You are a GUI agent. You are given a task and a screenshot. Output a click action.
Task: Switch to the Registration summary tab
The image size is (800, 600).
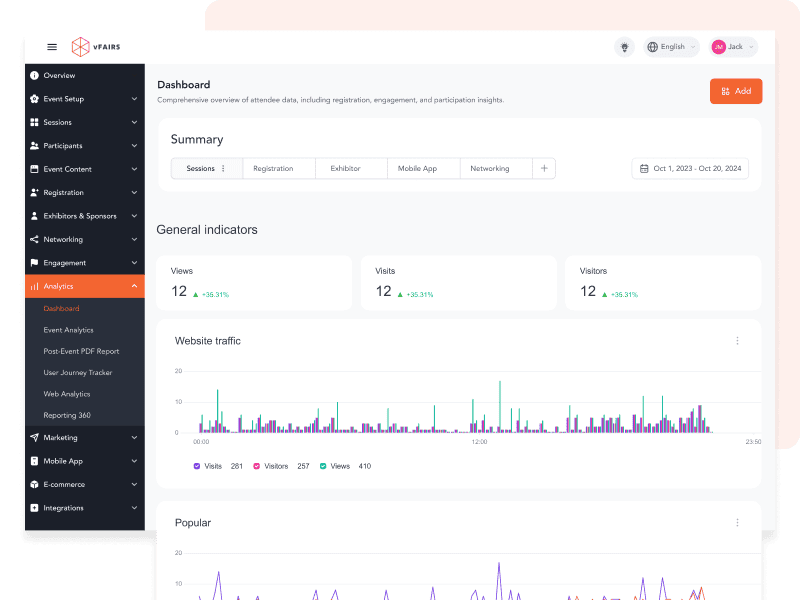coord(279,168)
